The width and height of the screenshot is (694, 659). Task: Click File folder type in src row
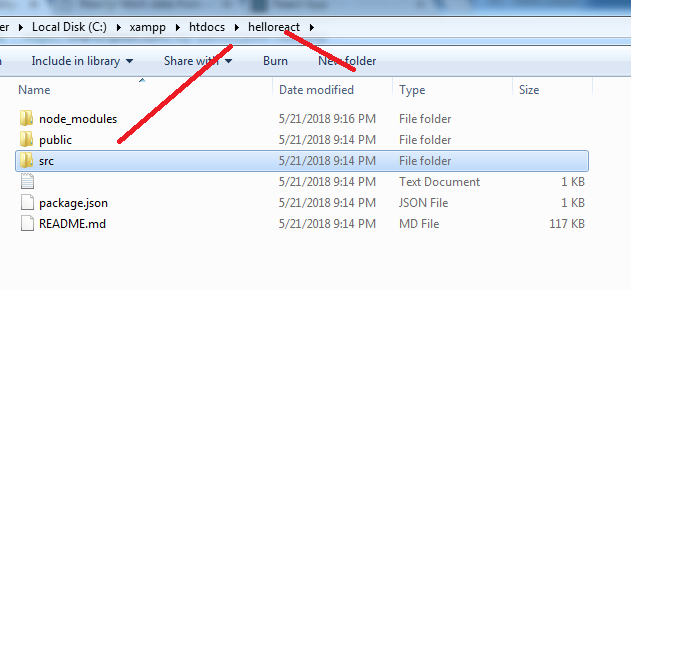(425, 161)
